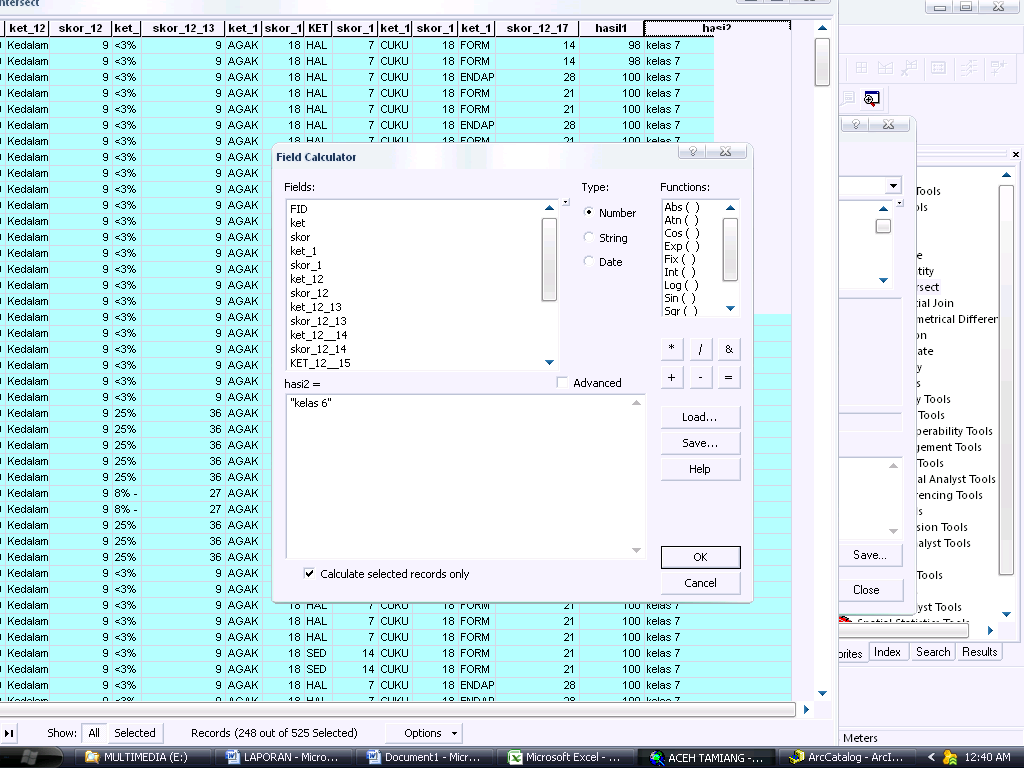
Task: Click the magnifier window icon on the right toolbar
Action: pyautogui.click(x=870, y=99)
